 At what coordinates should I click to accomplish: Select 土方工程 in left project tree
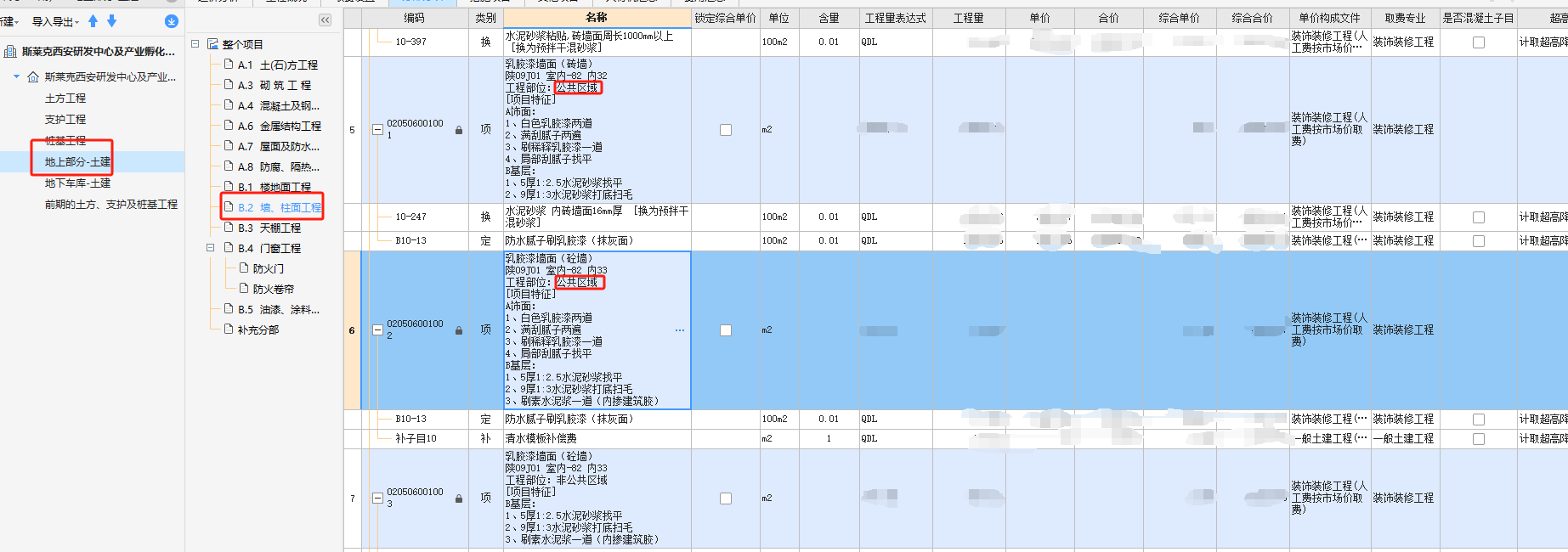click(65, 99)
